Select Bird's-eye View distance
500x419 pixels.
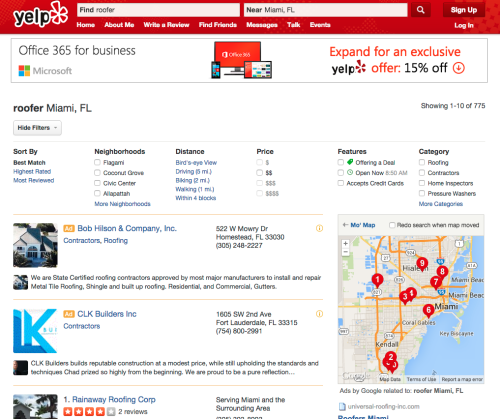(x=196, y=162)
